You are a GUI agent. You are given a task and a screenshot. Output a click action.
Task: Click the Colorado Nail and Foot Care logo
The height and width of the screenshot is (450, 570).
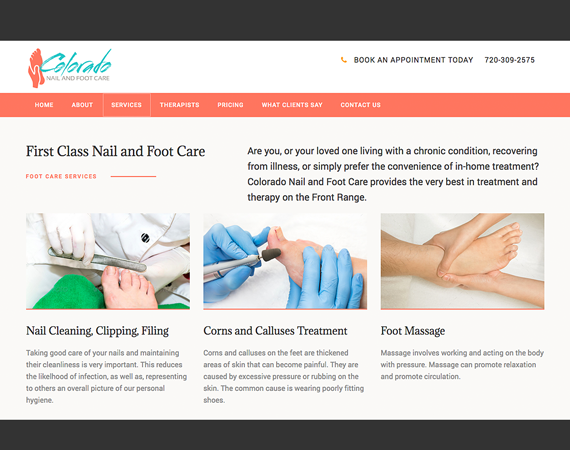tap(69, 68)
